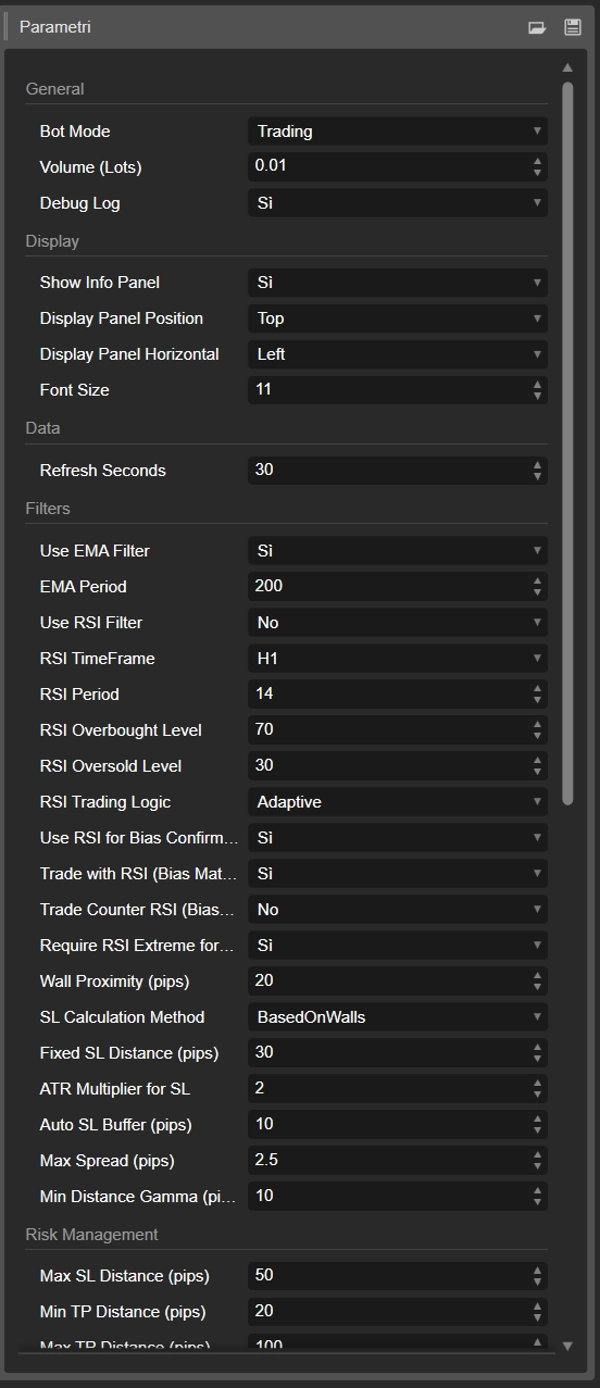Viewport: 600px width, 1388px height.
Task: Open Display Panel Position dropdown
Action: [397, 318]
